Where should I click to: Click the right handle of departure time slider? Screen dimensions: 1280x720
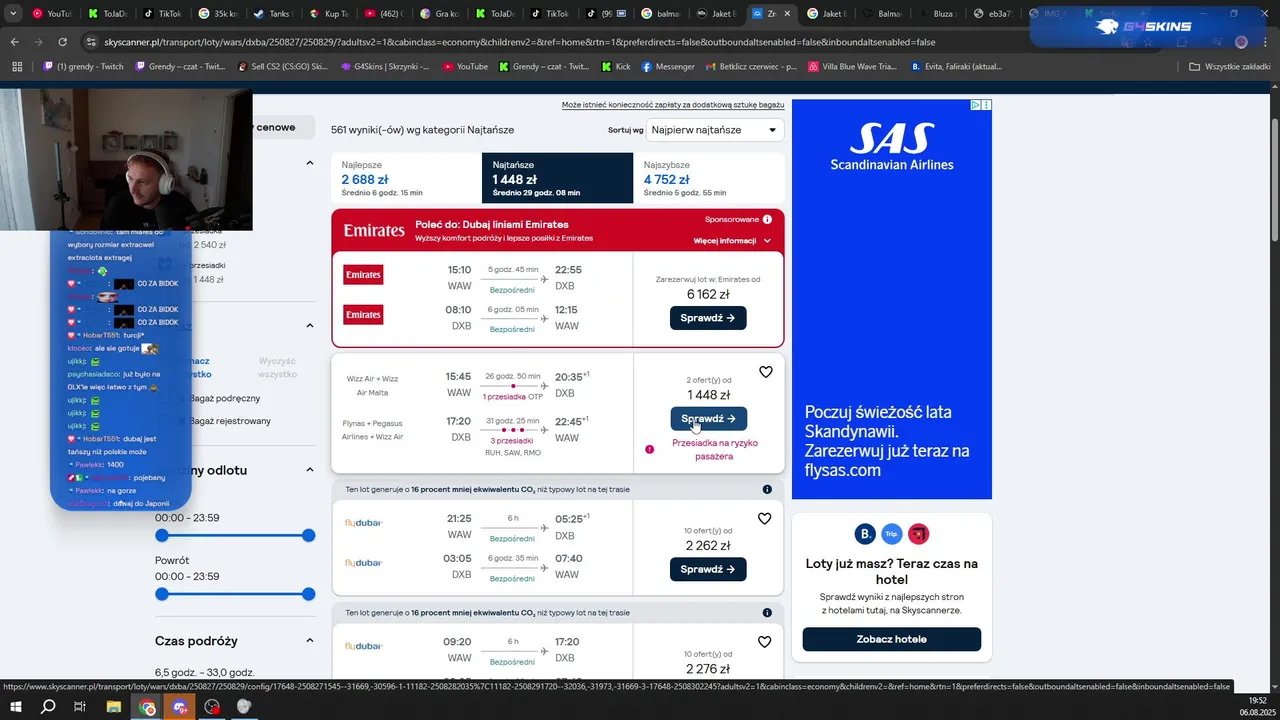pos(309,536)
